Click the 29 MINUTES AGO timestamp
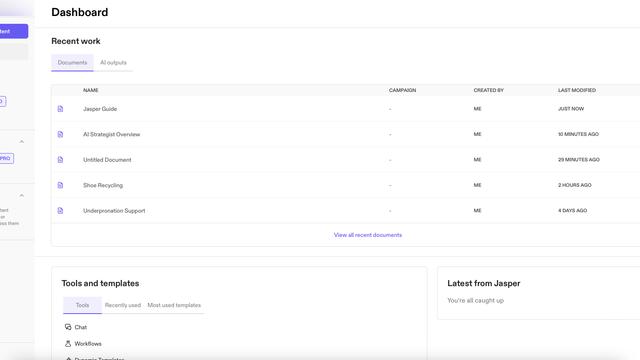 [579, 160]
